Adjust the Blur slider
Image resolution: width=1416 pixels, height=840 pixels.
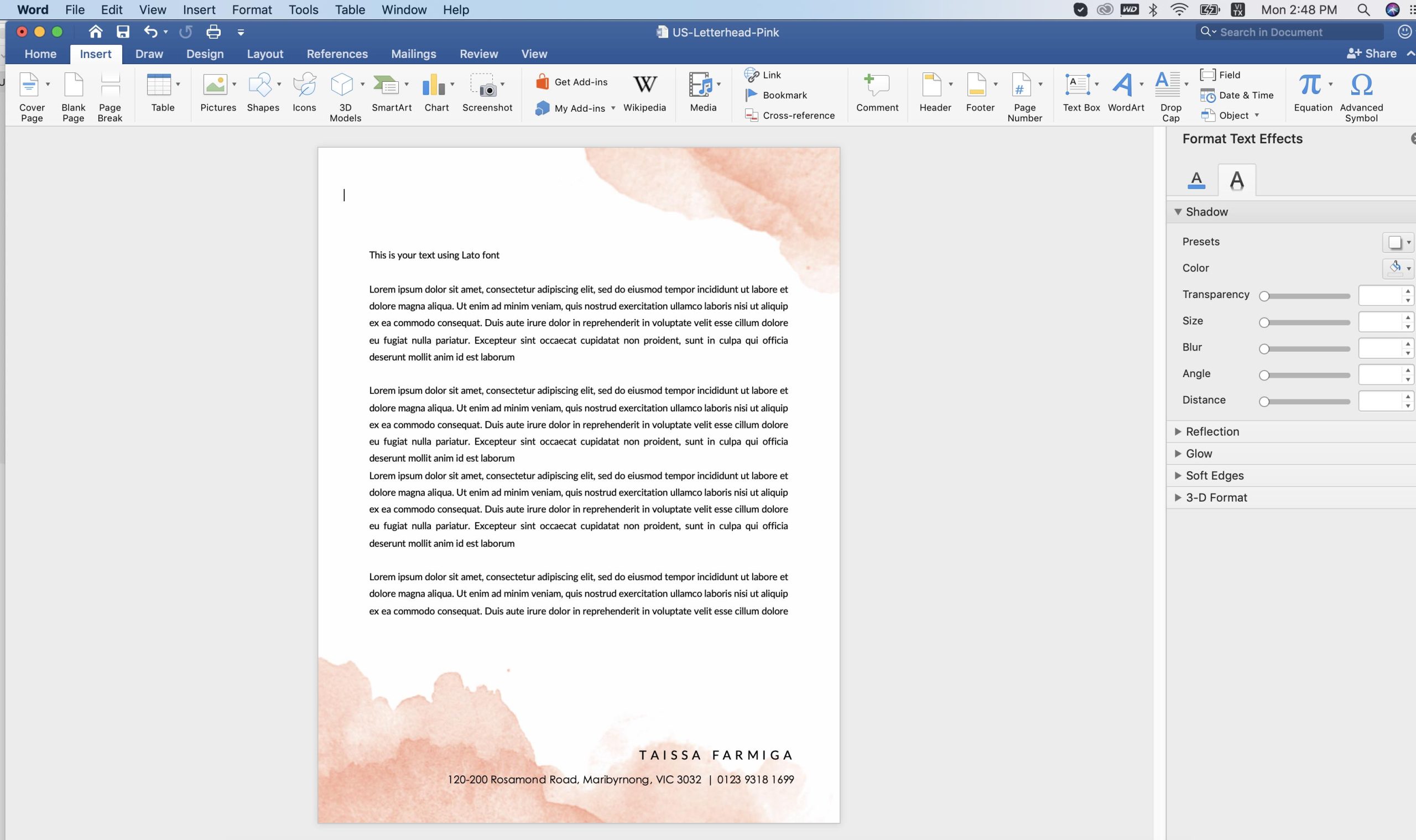coord(1306,349)
